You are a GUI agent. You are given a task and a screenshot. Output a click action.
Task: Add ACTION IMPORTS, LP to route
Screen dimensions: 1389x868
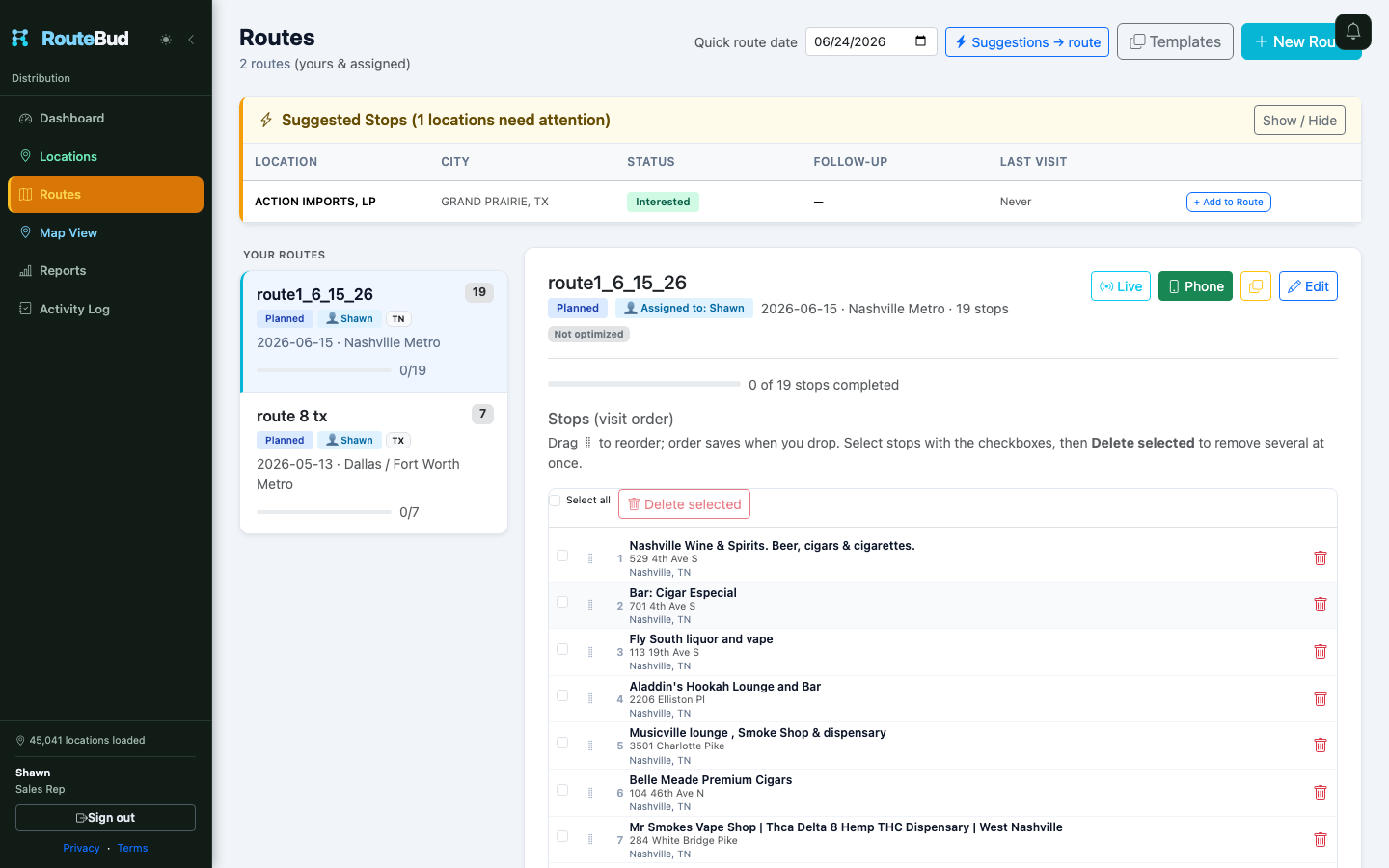[x=1228, y=202]
